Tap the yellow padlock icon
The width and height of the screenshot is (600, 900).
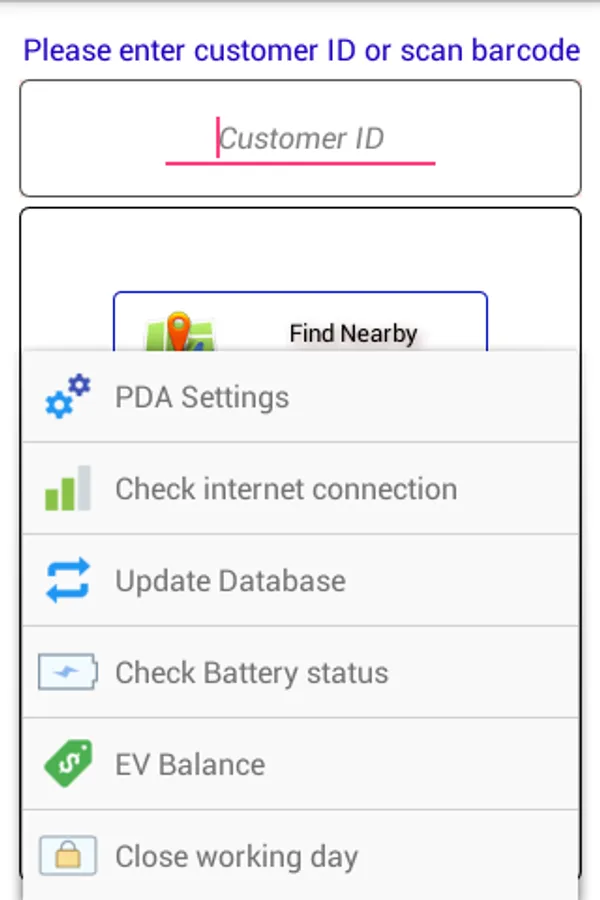(x=68, y=855)
